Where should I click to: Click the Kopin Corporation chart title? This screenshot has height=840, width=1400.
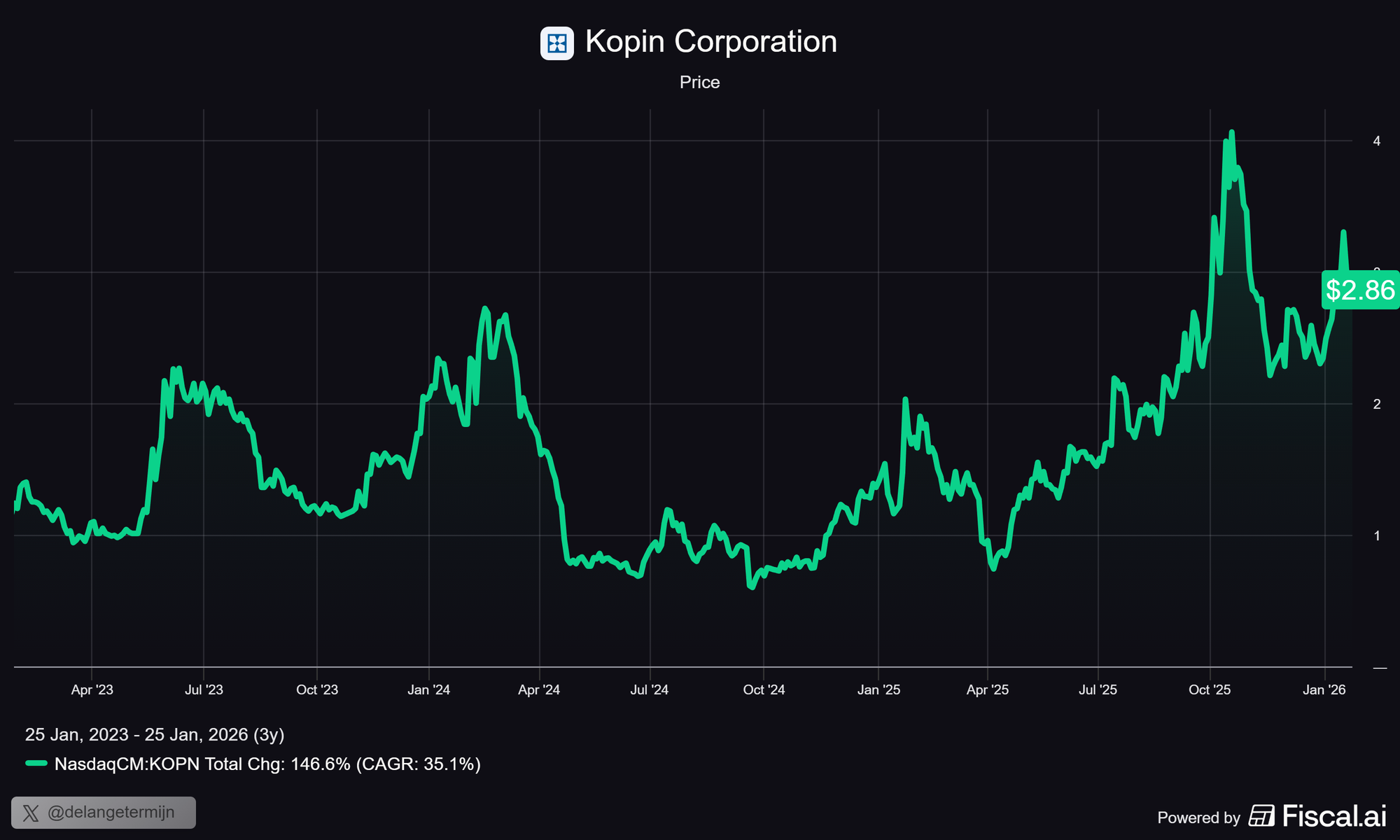[x=710, y=42]
